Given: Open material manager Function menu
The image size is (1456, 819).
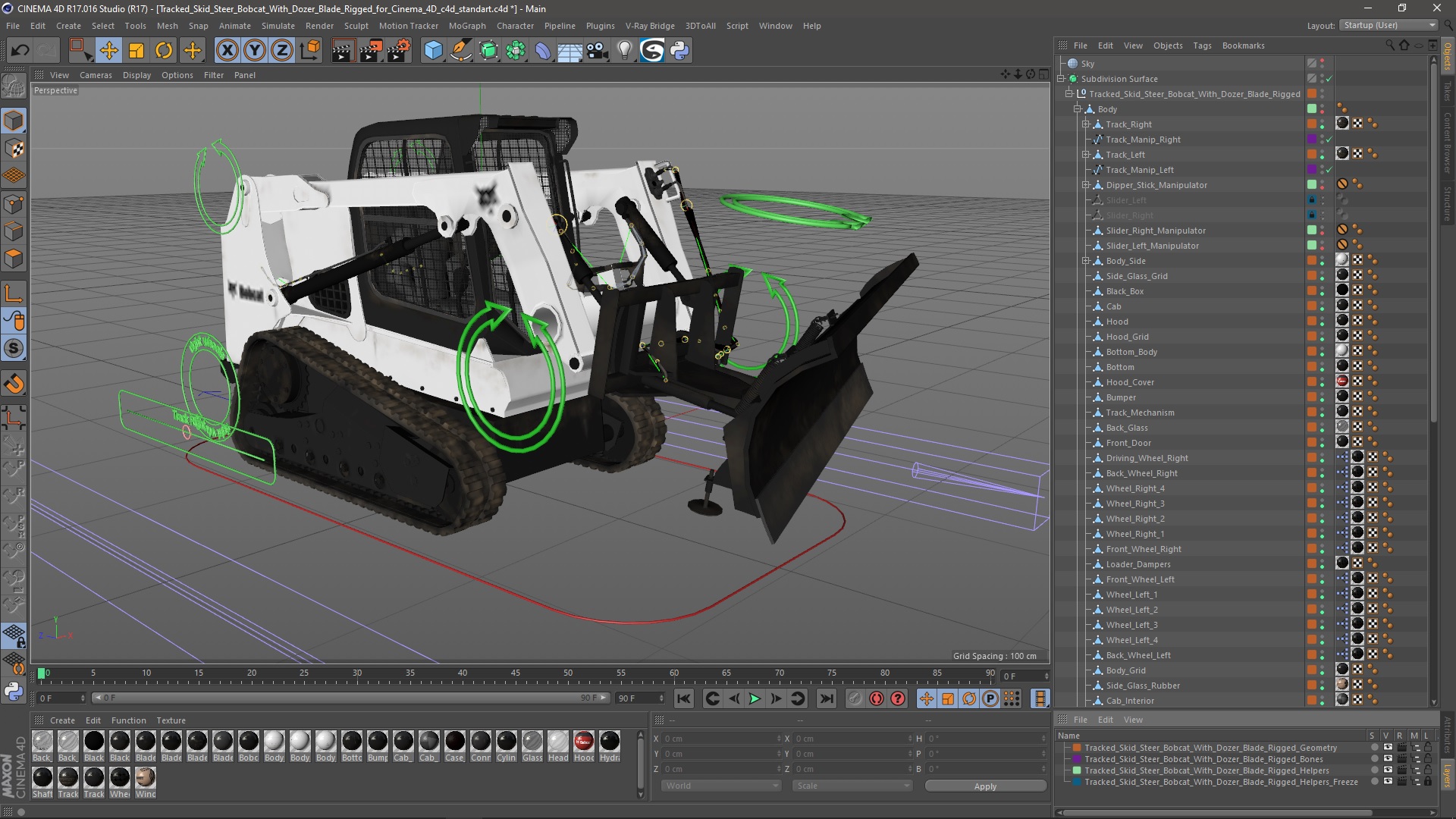Looking at the screenshot, I should coord(128,720).
